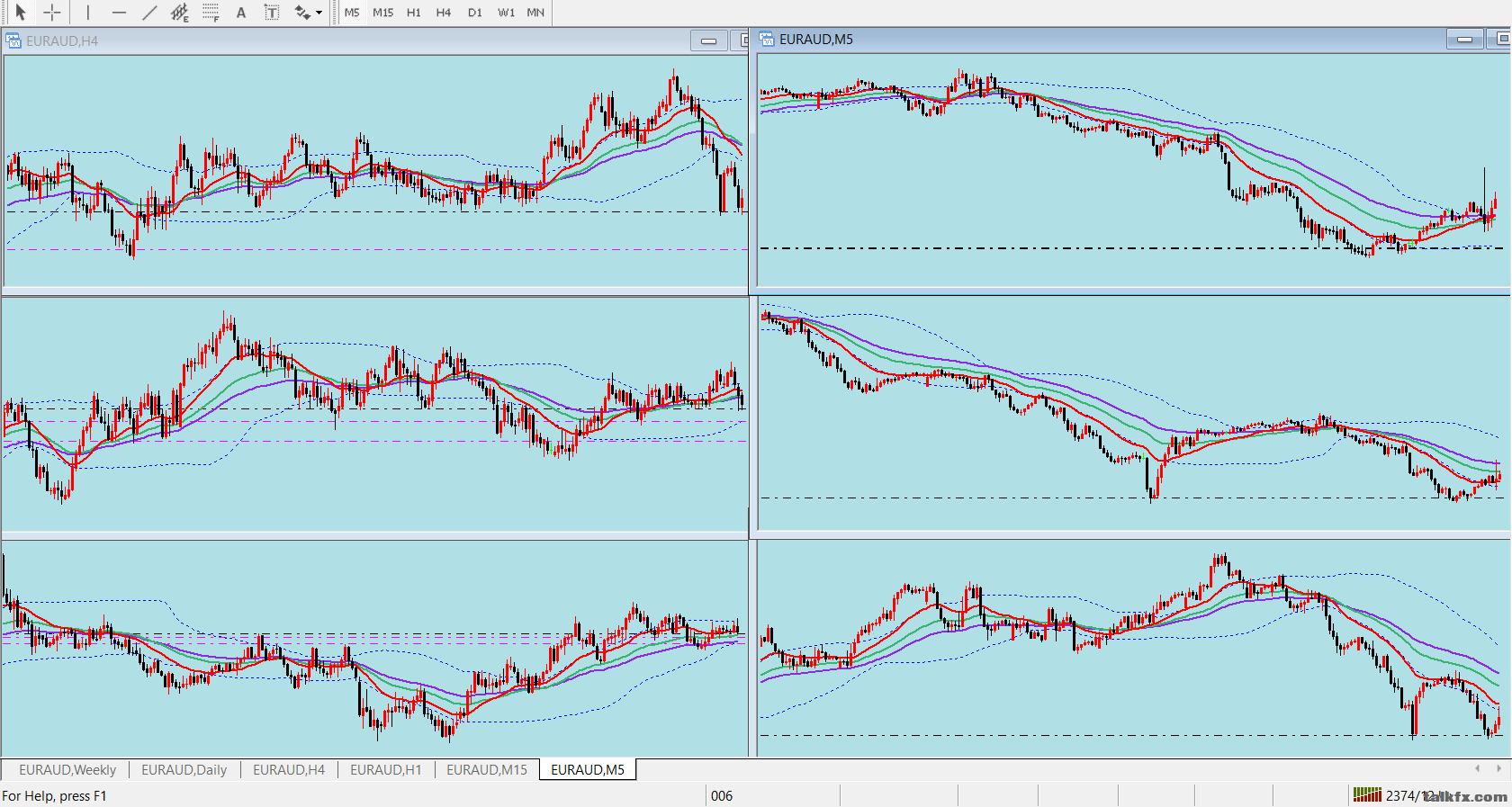The image size is (1512, 807).
Task: Select the trendline drawing tool
Action: pyautogui.click(x=149, y=13)
